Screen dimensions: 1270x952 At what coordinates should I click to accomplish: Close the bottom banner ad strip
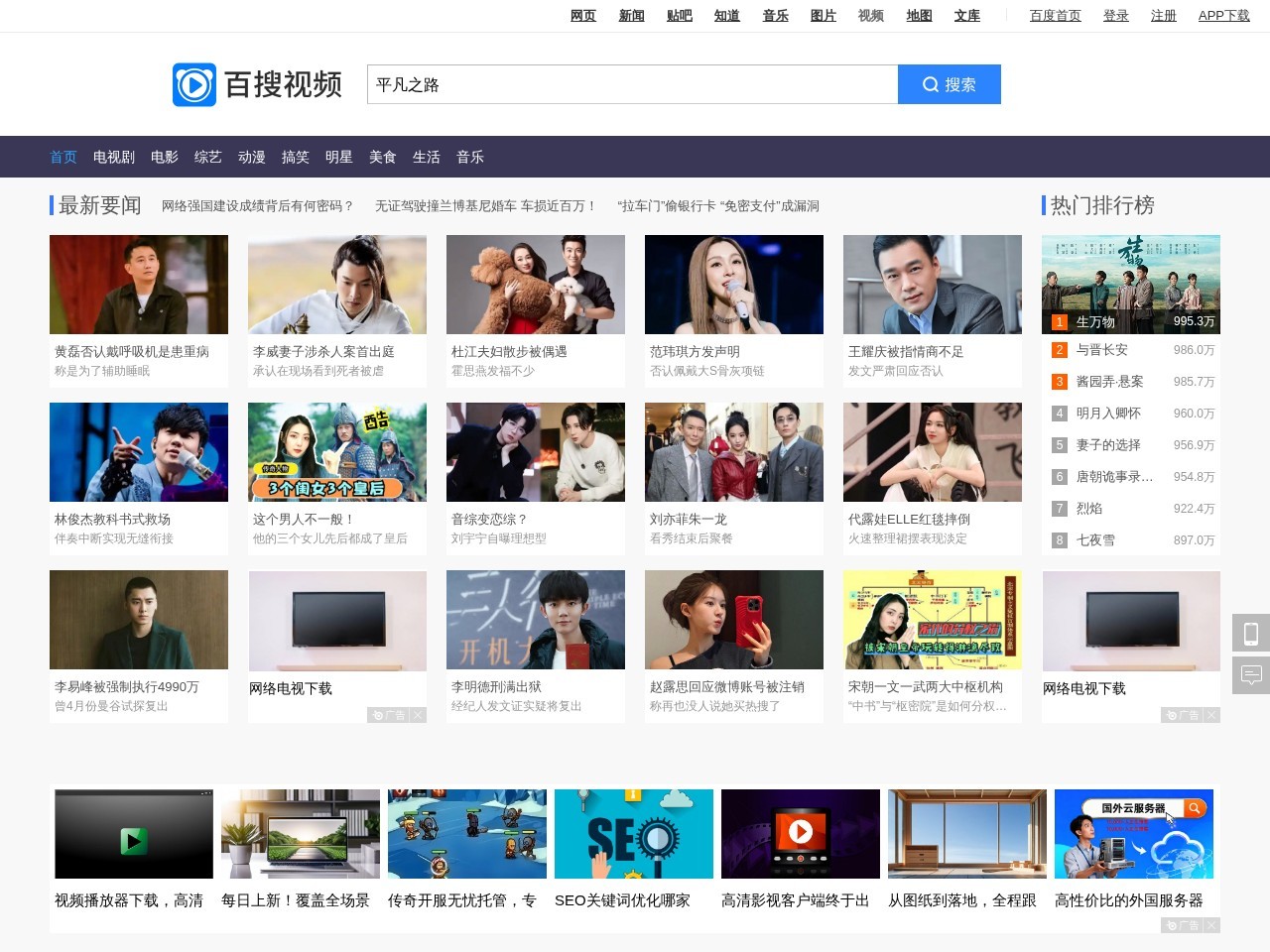1212,925
